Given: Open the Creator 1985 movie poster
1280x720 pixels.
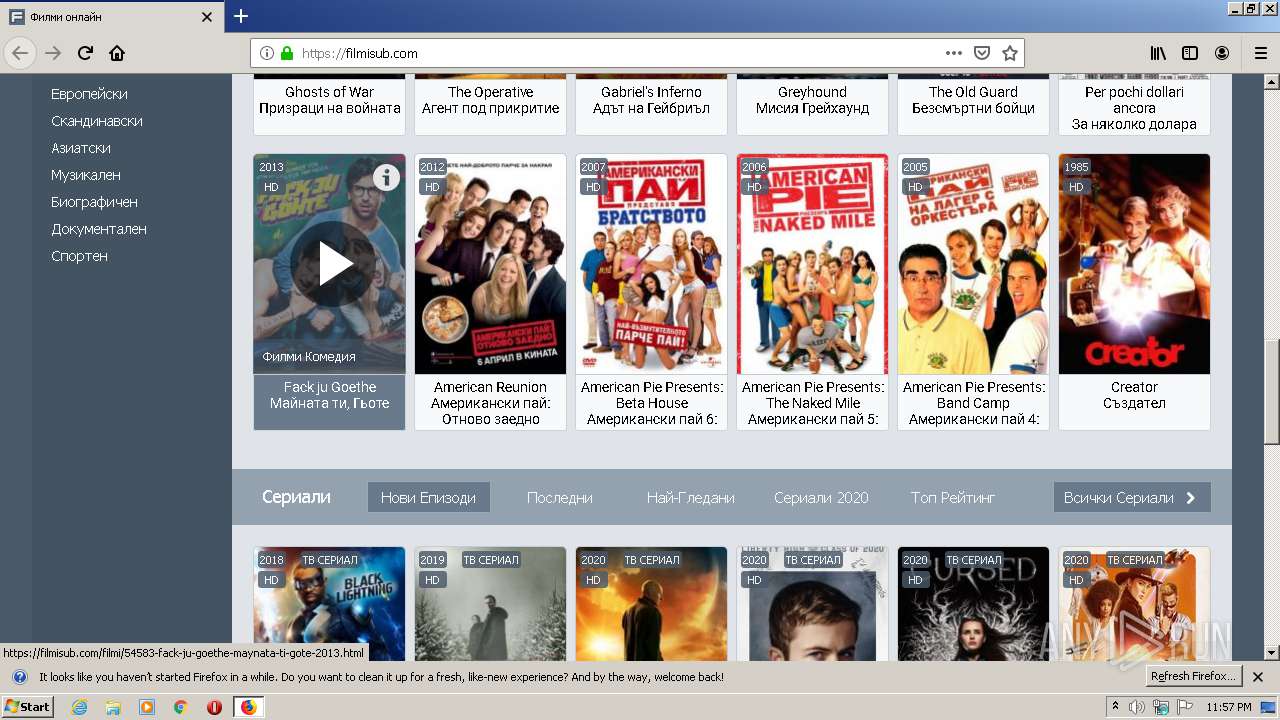Looking at the screenshot, I should click(1134, 264).
